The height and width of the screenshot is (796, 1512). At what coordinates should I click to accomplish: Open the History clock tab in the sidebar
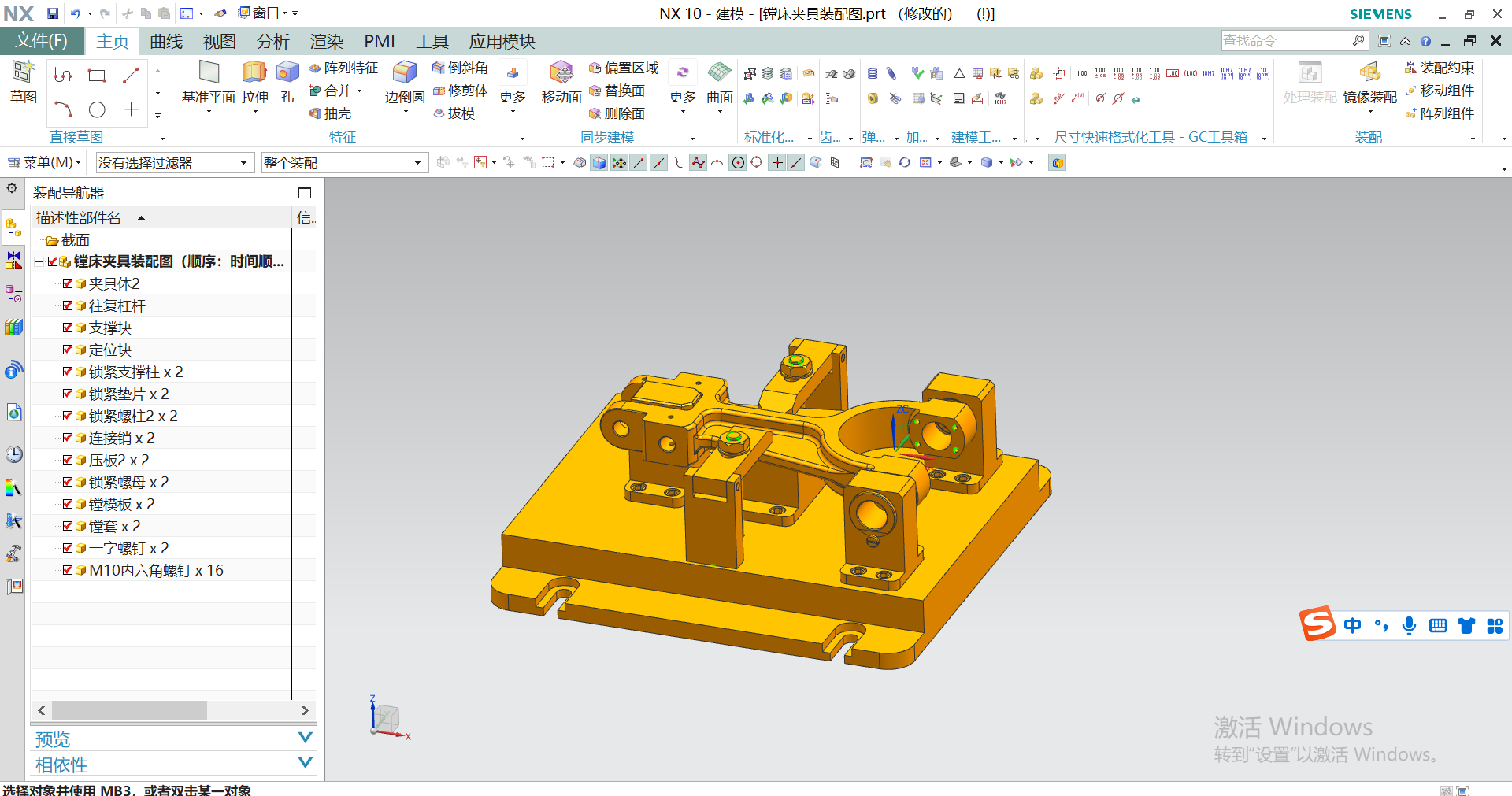(14, 454)
